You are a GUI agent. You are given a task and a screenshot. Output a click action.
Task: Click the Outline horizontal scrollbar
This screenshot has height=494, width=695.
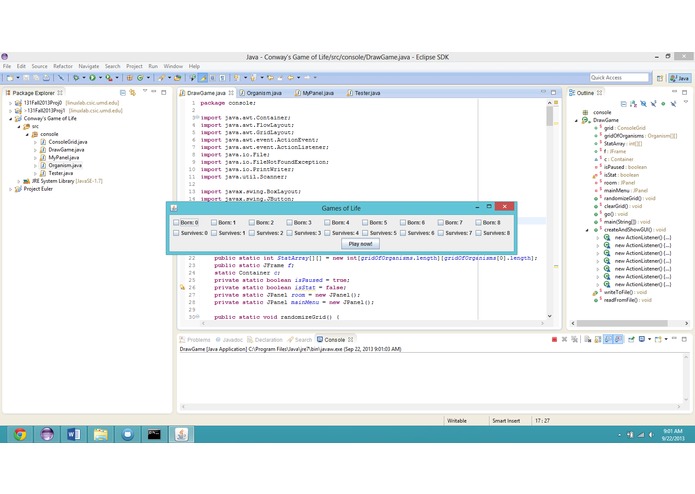[x=621, y=323]
